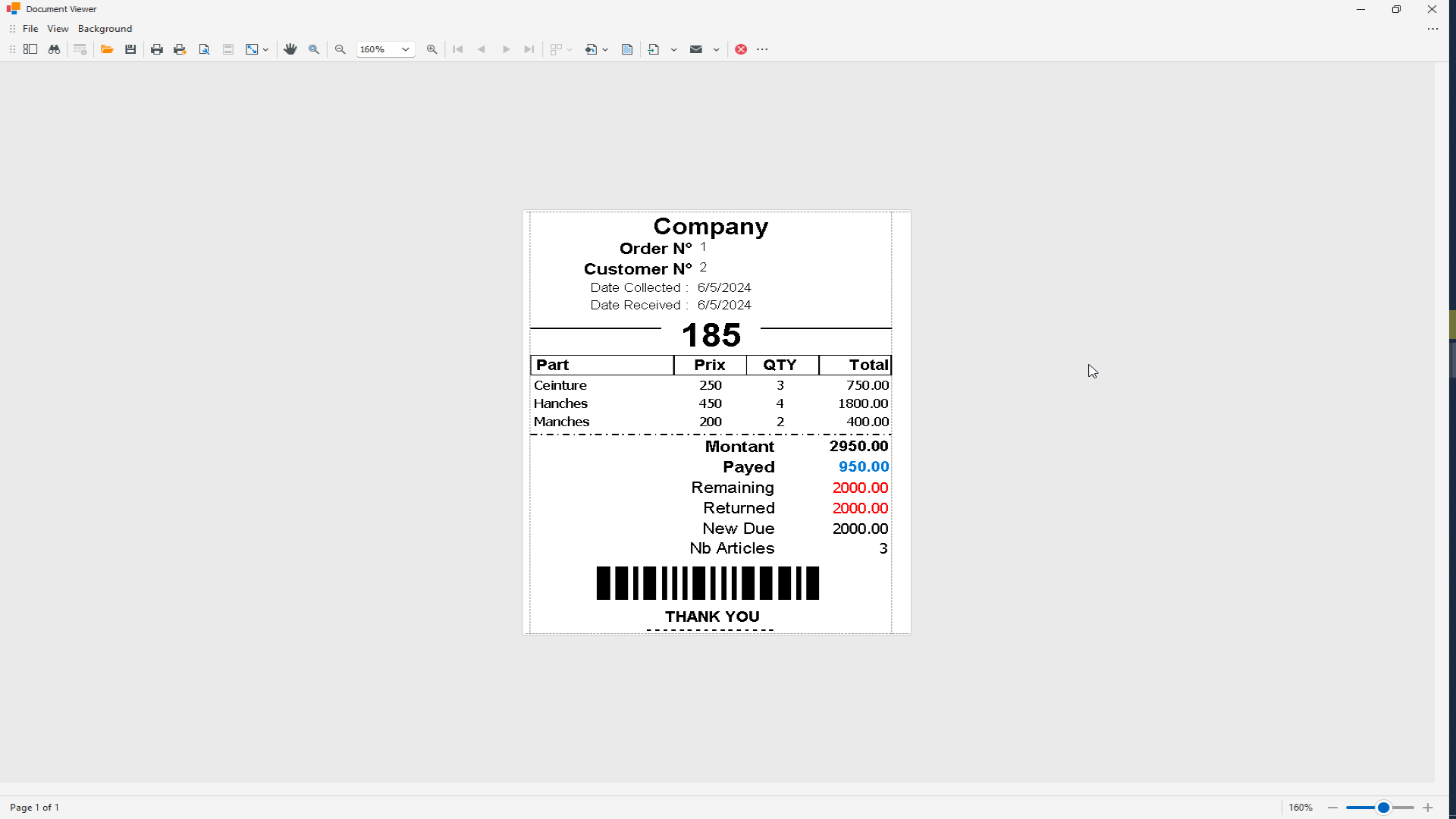Screen dimensions: 1456x819
Task: Expand the send email dropdown arrow
Action: tap(717, 49)
